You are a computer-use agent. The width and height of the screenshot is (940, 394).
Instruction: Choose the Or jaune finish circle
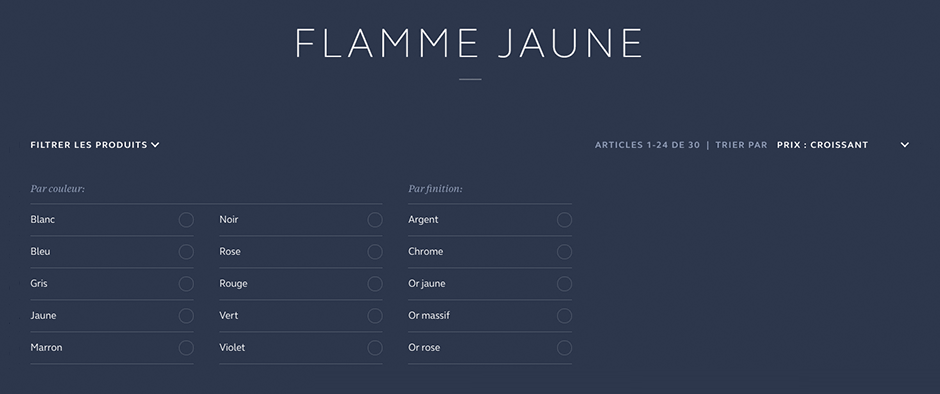click(564, 284)
